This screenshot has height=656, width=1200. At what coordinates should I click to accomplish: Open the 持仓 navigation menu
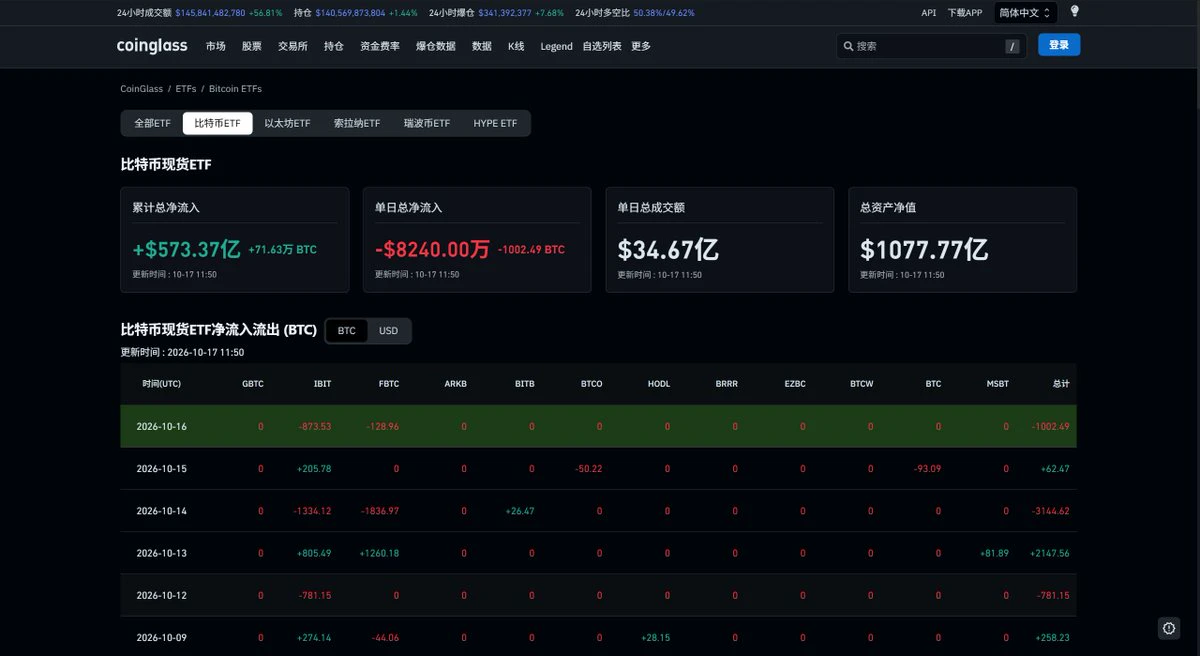334,46
